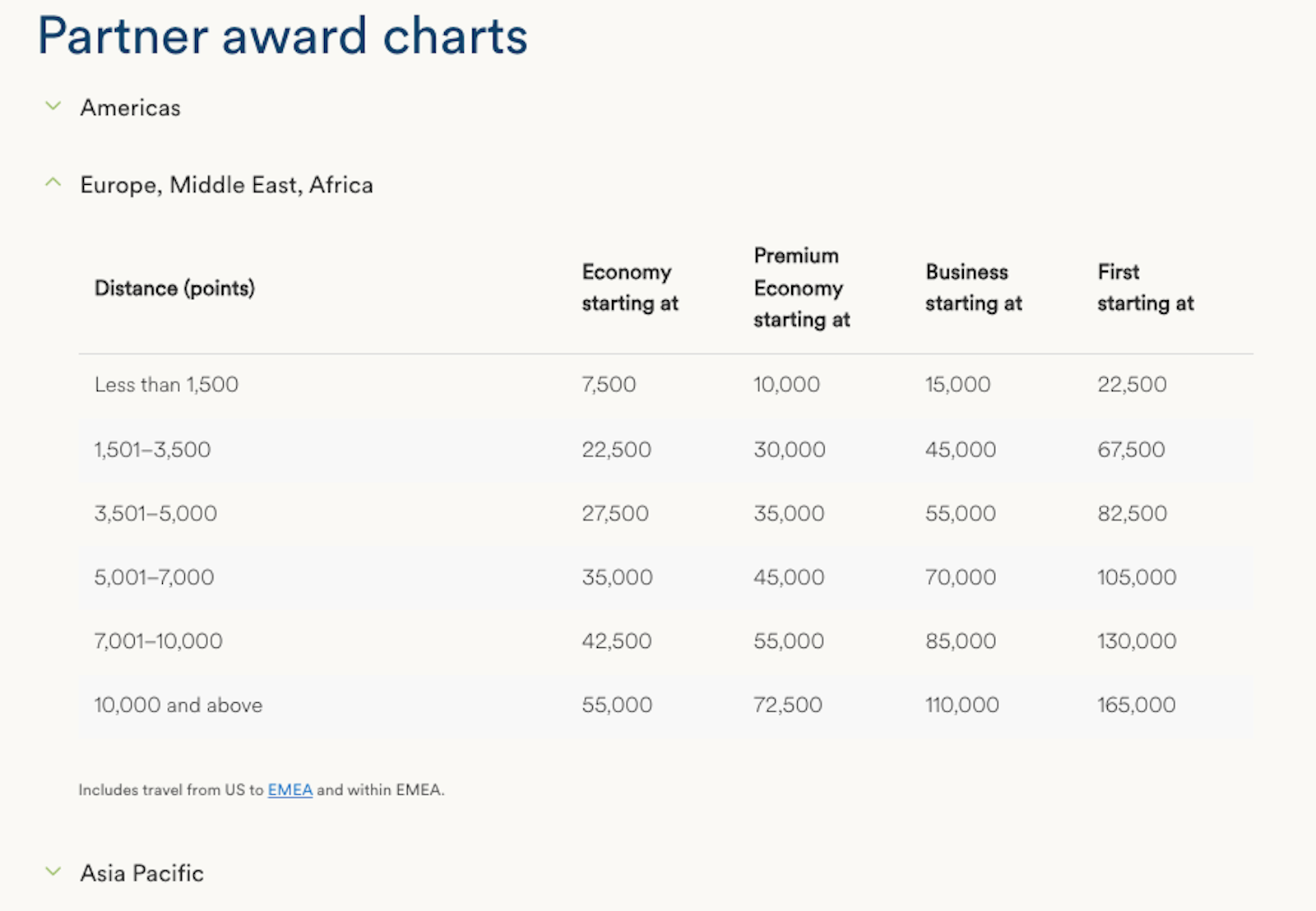The width and height of the screenshot is (1316, 911).
Task: Select the Asia Pacific section label
Action: pos(141,873)
